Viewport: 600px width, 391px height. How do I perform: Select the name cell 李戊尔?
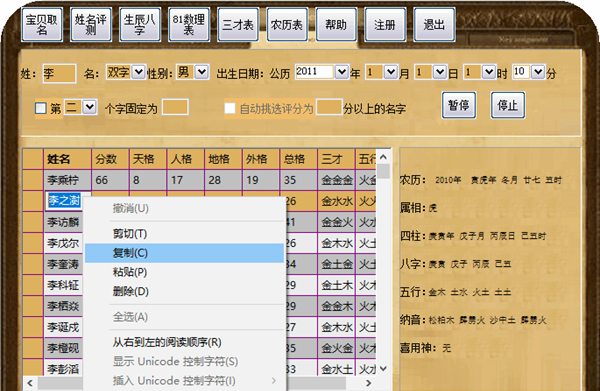[x=64, y=243]
